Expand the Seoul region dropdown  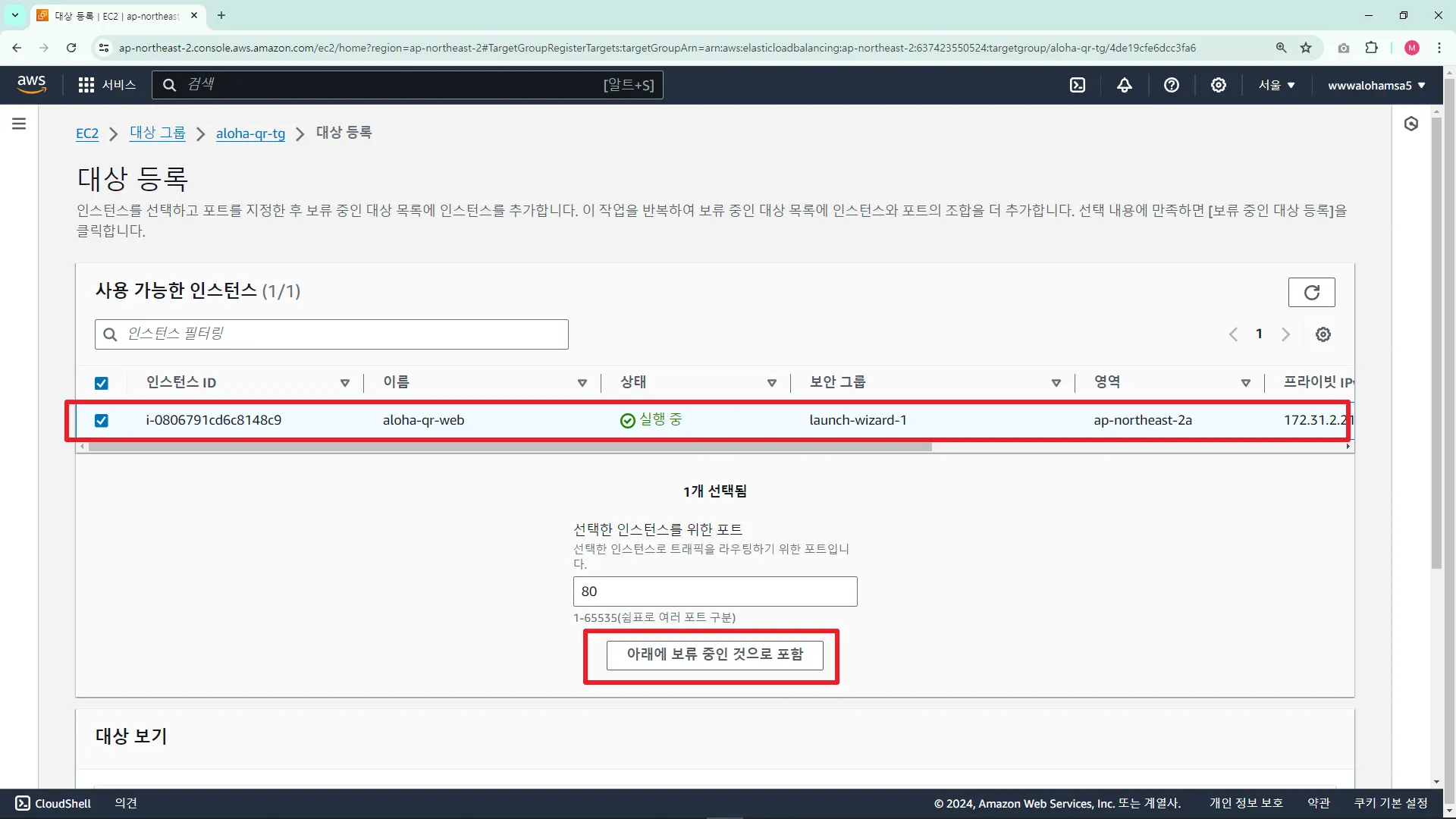pos(1277,85)
